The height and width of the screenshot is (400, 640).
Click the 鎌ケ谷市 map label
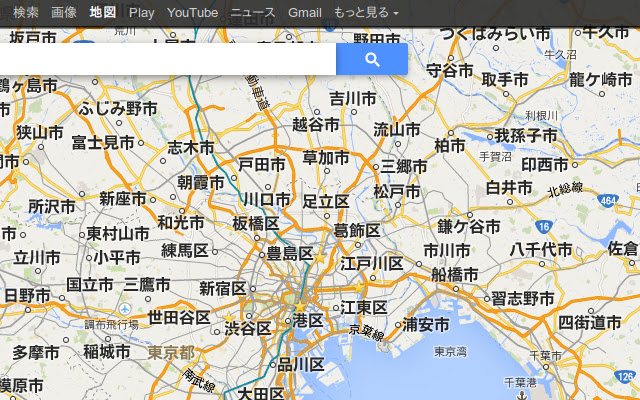tap(469, 227)
